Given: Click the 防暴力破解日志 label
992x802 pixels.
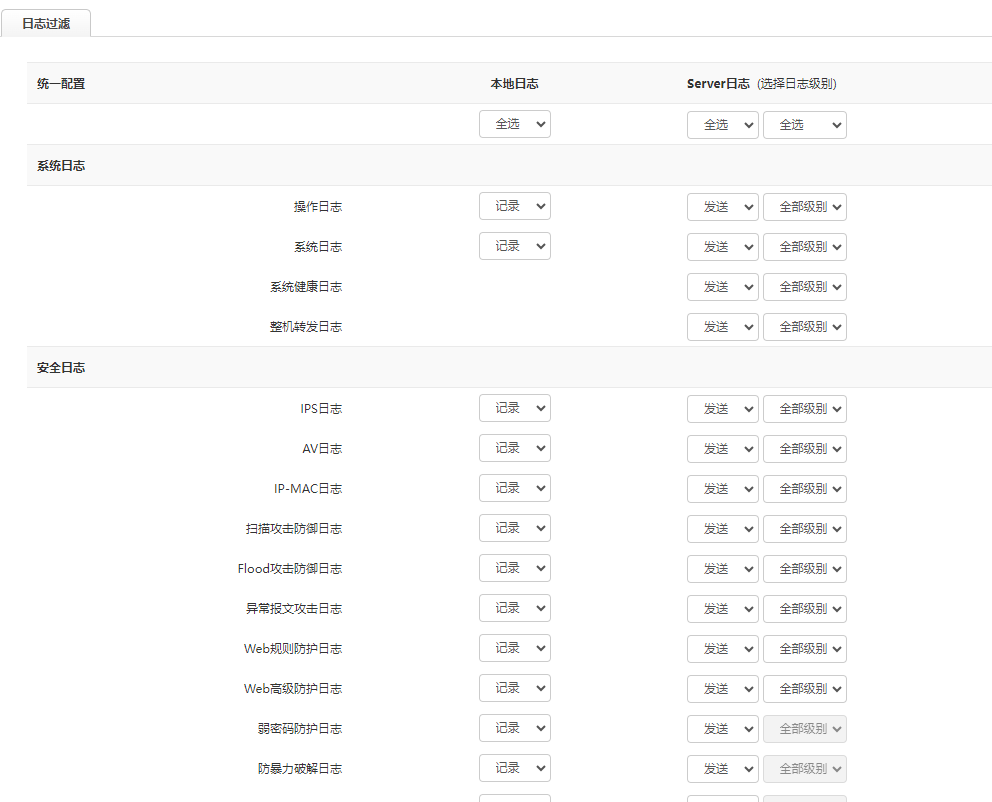Looking at the screenshot, I should coord(300,768).
